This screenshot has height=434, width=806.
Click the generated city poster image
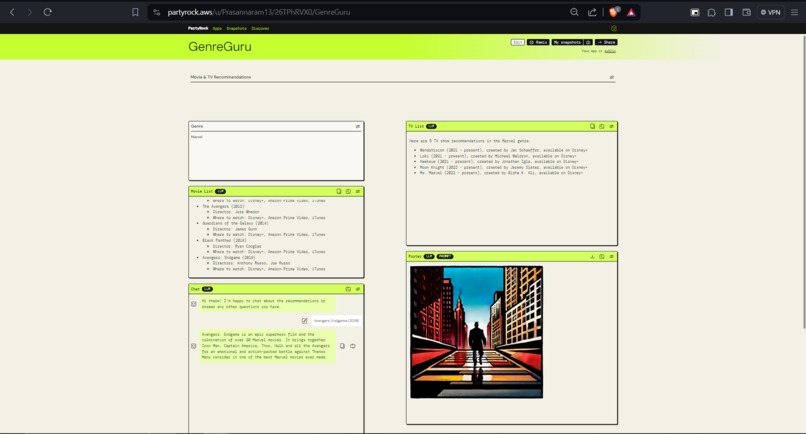coord(477,332)
